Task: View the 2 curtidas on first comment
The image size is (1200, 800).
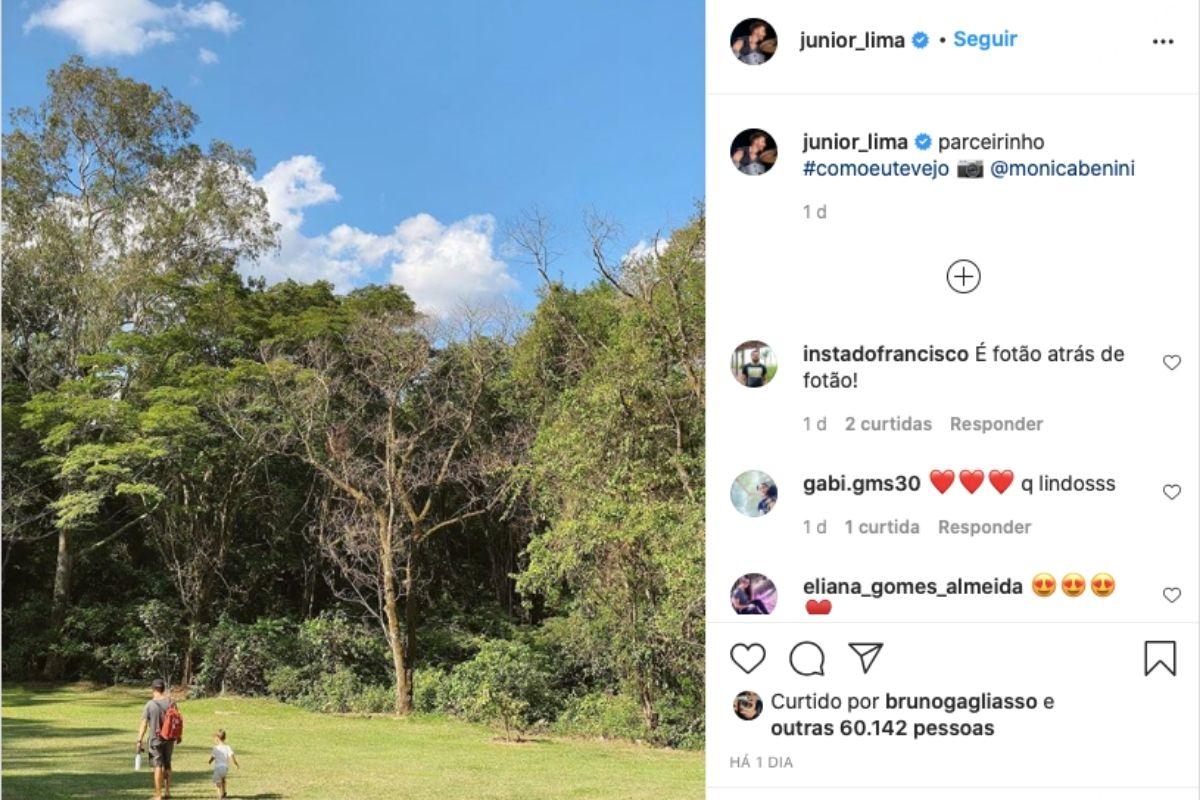Action: (x=888, y=424)
